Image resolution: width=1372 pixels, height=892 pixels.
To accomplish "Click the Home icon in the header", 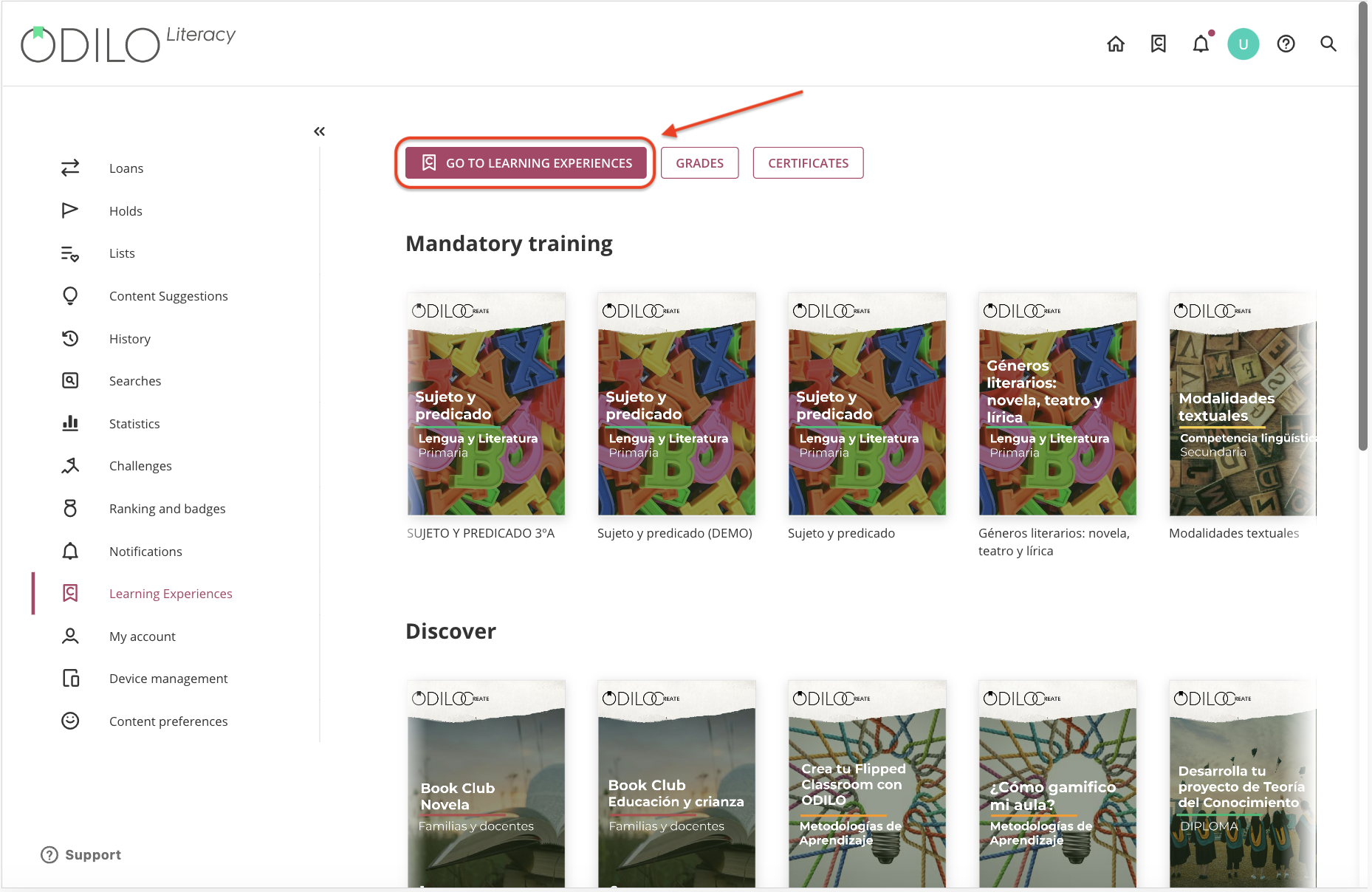I will pyautogui.click(x=1116, y=44).
